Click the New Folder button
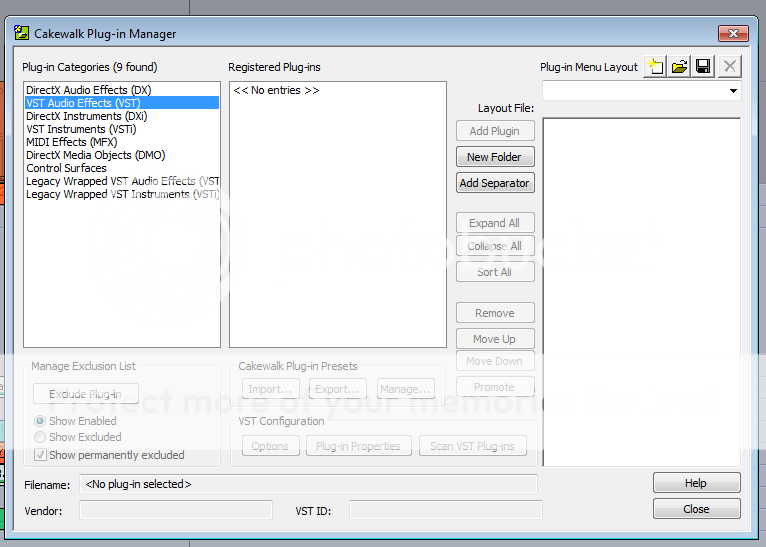This screenshot has width=766, height=547. point(495,157)
